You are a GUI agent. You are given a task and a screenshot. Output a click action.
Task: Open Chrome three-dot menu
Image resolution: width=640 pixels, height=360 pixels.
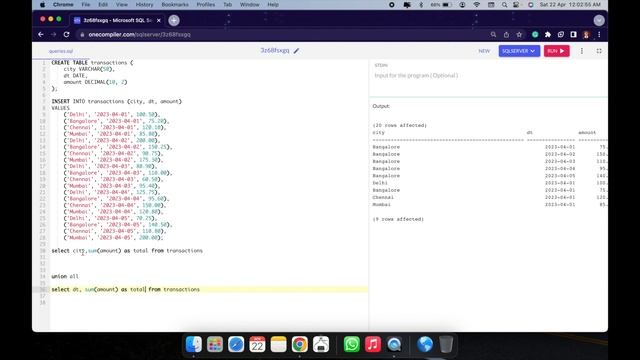pyautogui.click(x=599, y=35)
